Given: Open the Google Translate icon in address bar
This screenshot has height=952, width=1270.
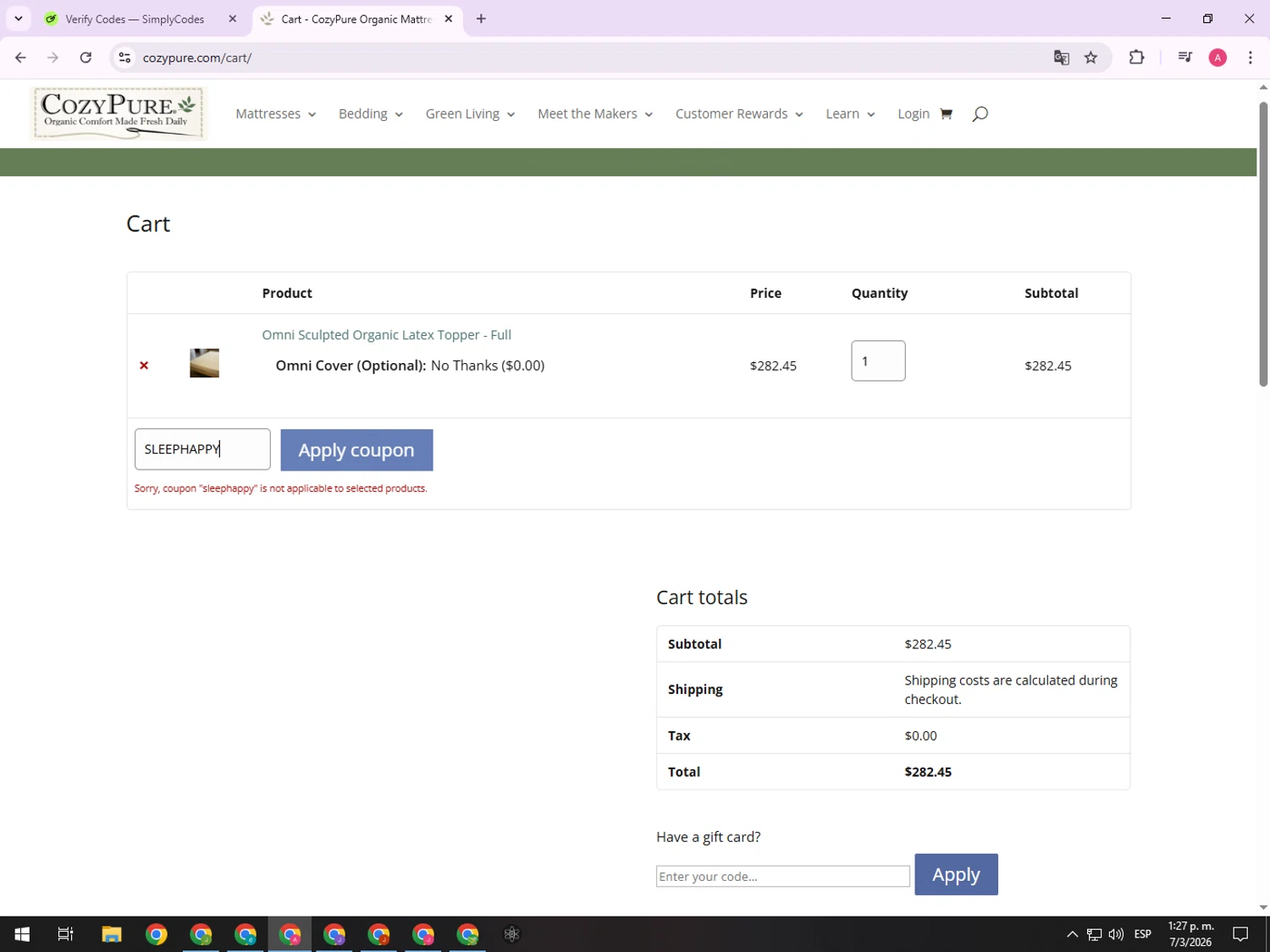Looking at the screenshot, I should point(1061,58).
